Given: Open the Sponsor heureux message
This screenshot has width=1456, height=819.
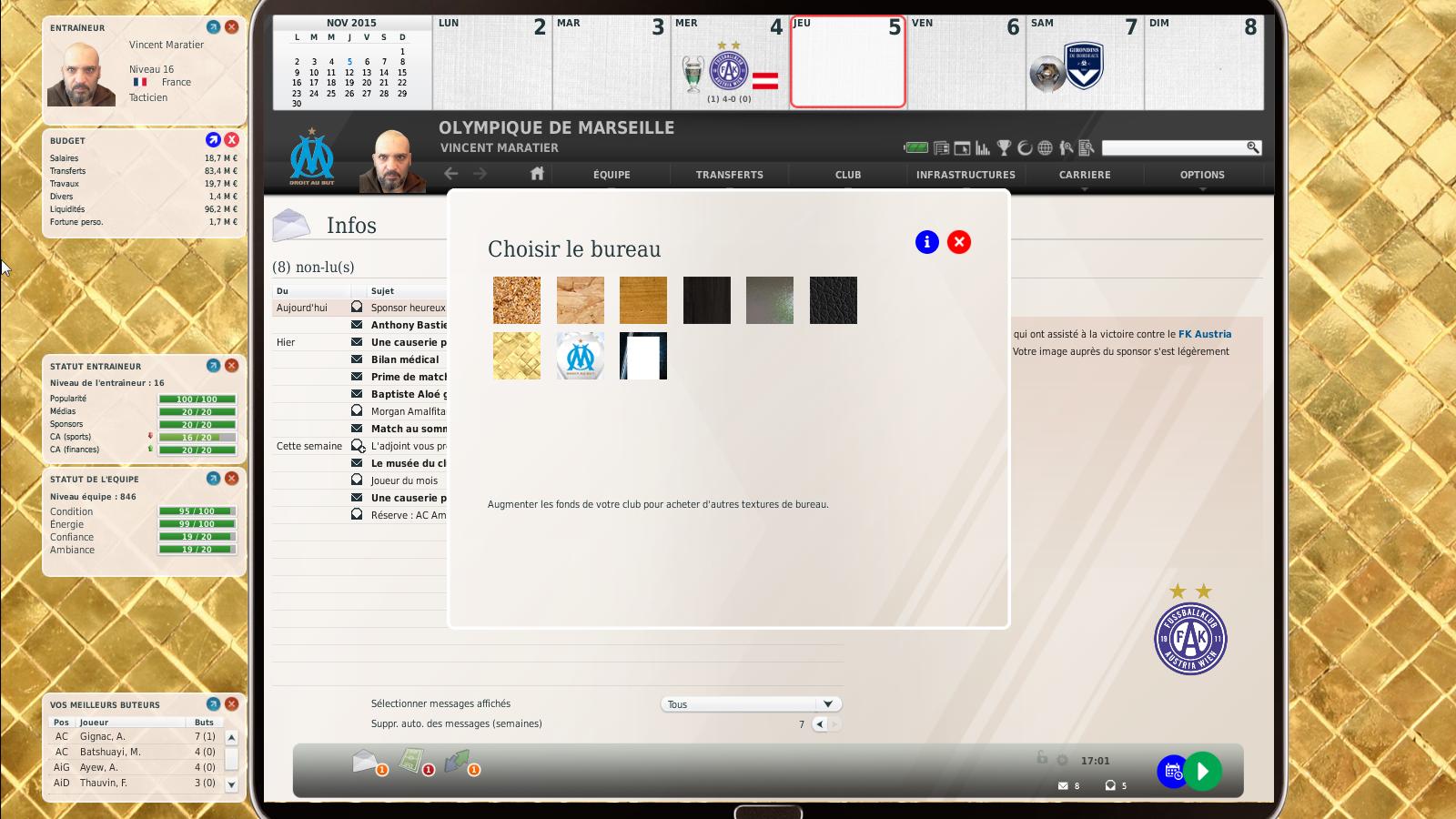Looking at the screenshot, I should coord(409,308).
